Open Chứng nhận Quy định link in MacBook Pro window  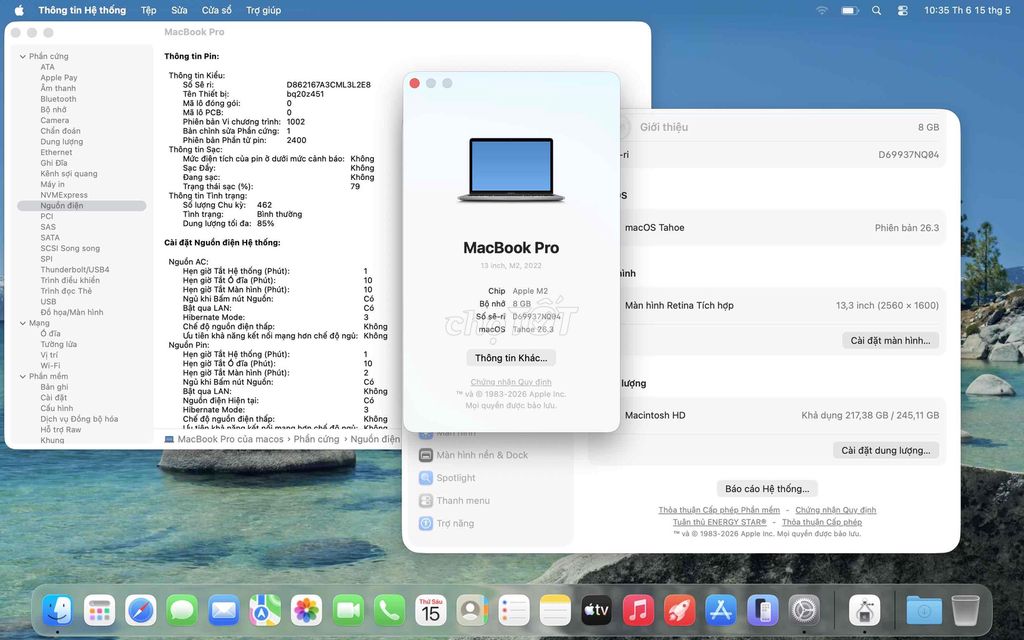(x=511, y=382)
